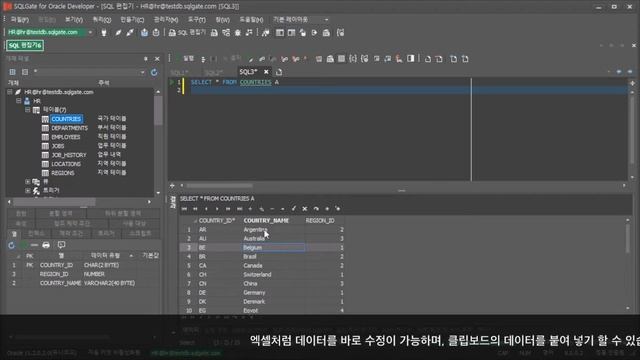Click the refresh icon in object panel header
The image size is (640, 360).
click(x=154, y=72)
